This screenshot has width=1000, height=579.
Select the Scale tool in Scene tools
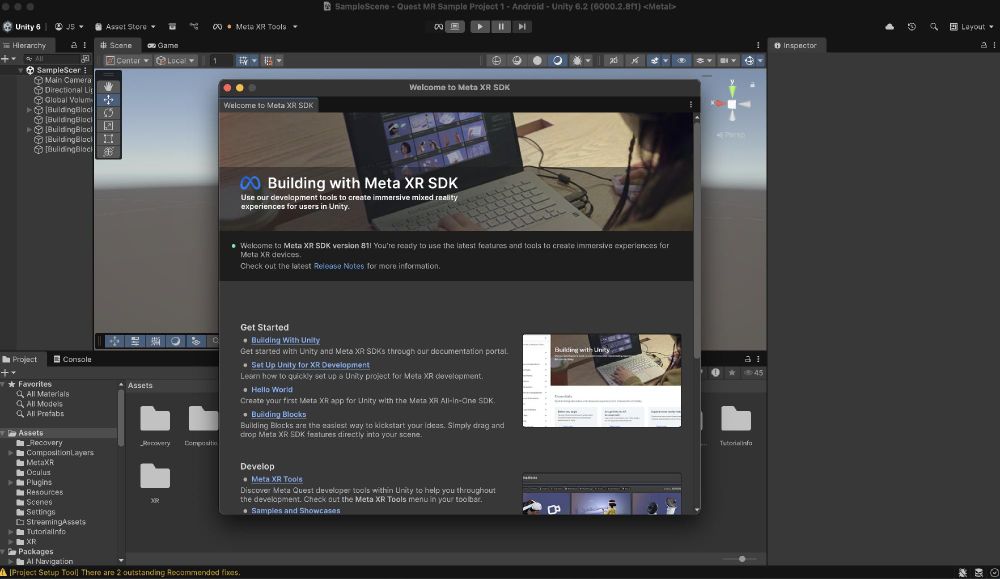pyautogui.click(x=108, y=126)
